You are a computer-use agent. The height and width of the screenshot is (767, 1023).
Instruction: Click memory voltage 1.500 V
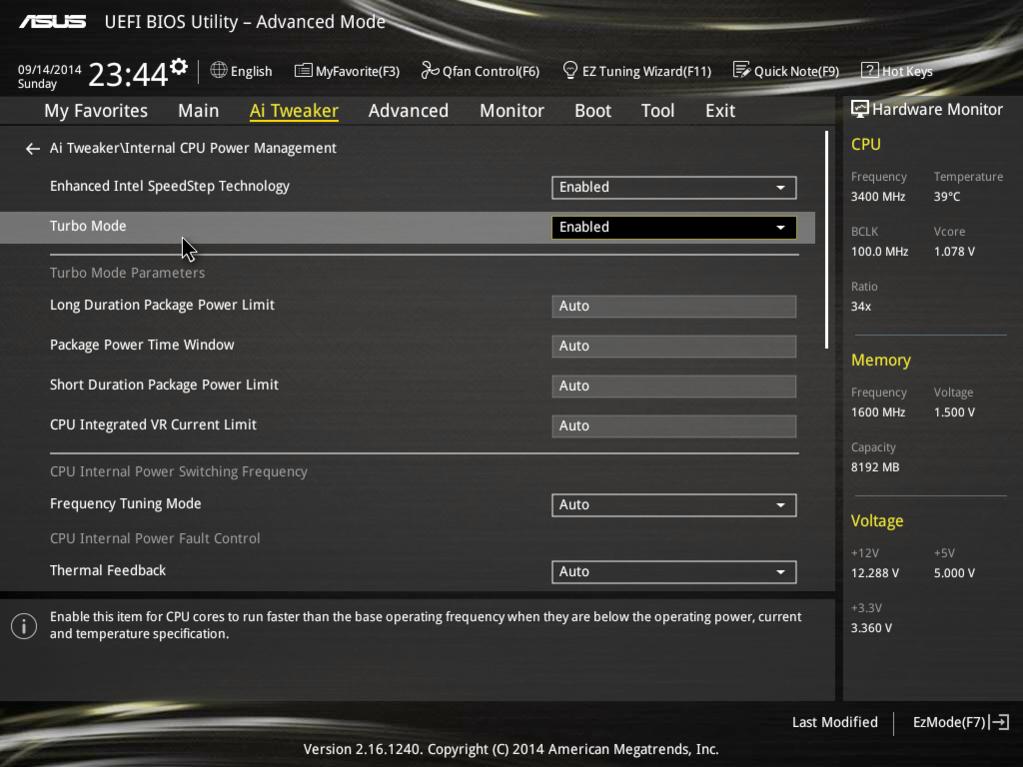pos(954,412)
